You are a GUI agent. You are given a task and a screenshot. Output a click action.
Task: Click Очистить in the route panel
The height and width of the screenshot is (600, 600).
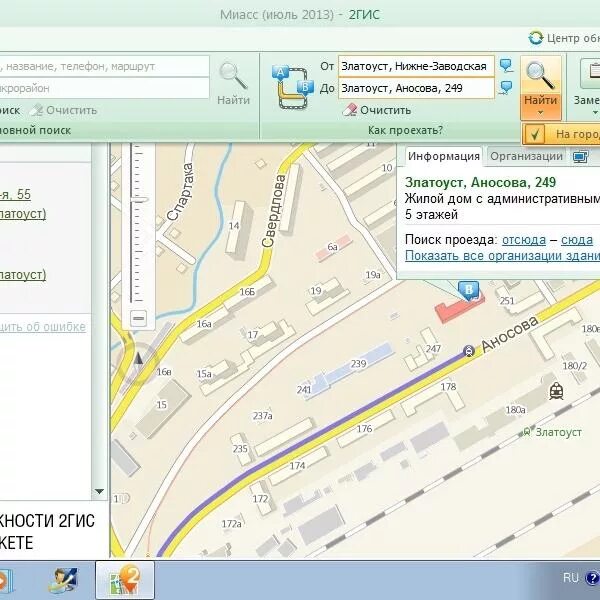(x=385, y=110)
